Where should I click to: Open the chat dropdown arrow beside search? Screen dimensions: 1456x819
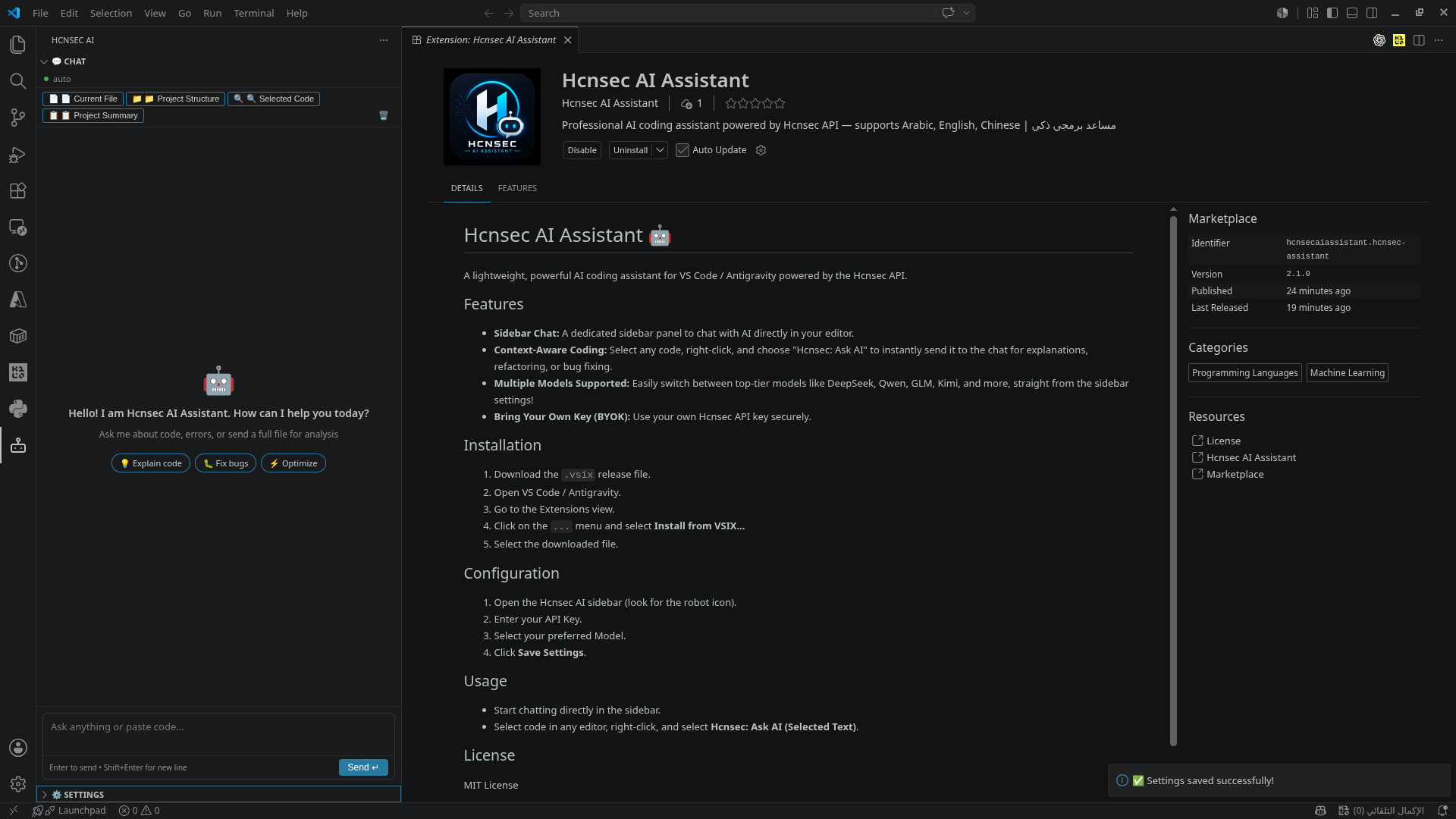(966, 13)
